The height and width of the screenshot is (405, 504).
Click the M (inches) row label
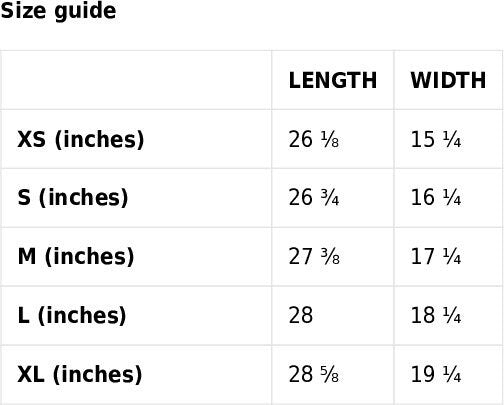76,257
